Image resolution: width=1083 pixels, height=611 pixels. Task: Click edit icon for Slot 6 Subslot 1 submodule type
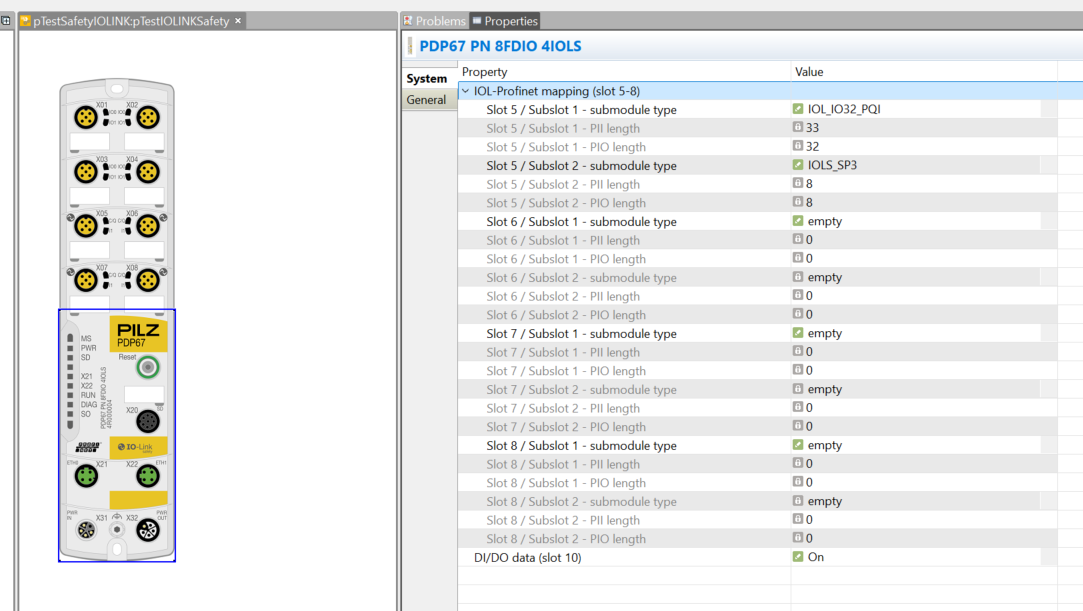[x=798, y=221]
